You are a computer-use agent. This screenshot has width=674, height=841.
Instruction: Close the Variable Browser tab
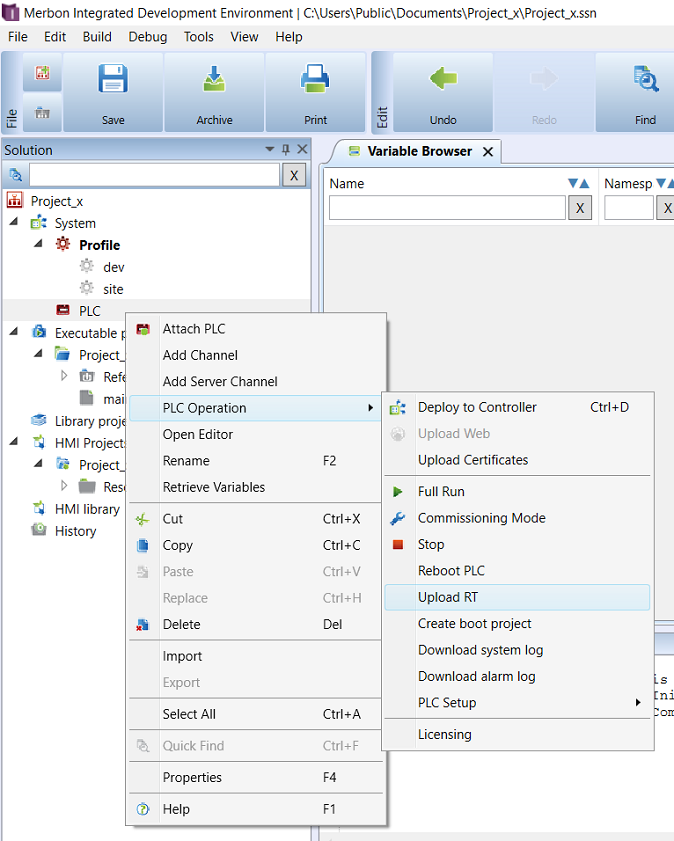point(487,152)
